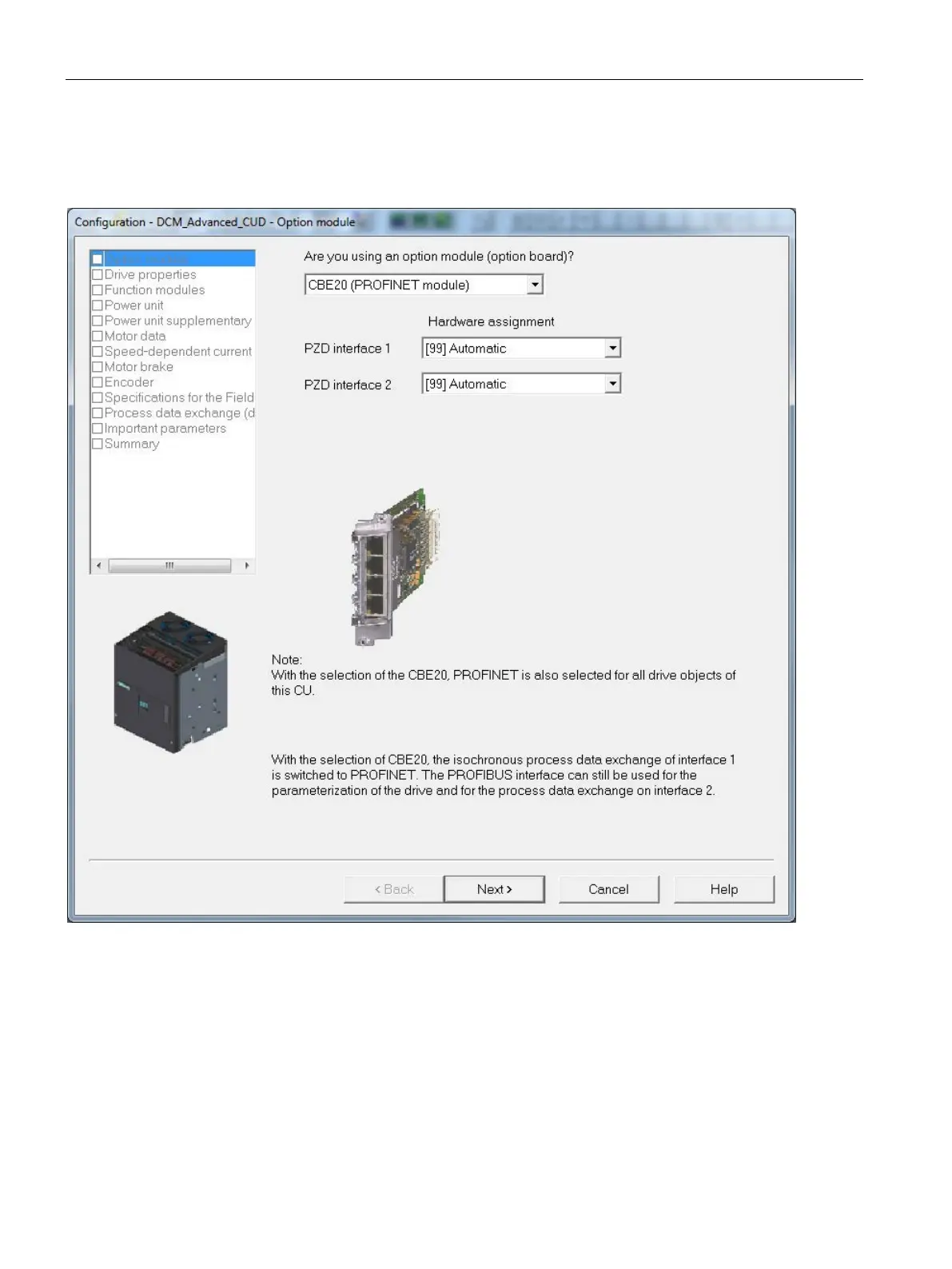Open PZD interface 1 dropdown arrow
The width and height of the screenshot is (952, 1269).
pos(612,349)
